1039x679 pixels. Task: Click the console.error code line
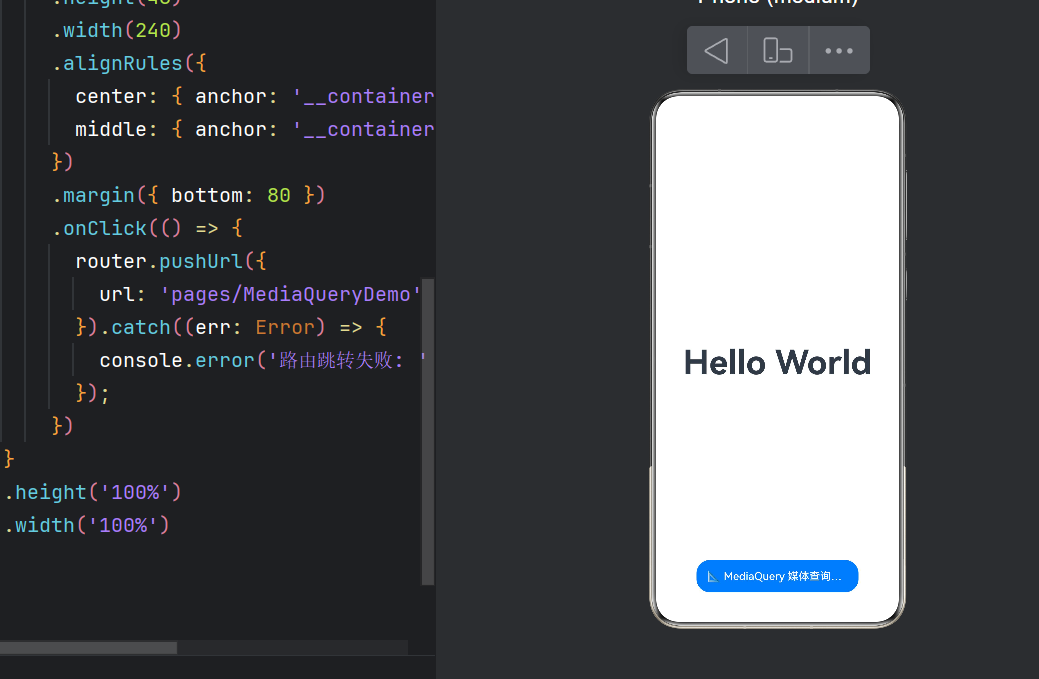(x=263, y=360)
